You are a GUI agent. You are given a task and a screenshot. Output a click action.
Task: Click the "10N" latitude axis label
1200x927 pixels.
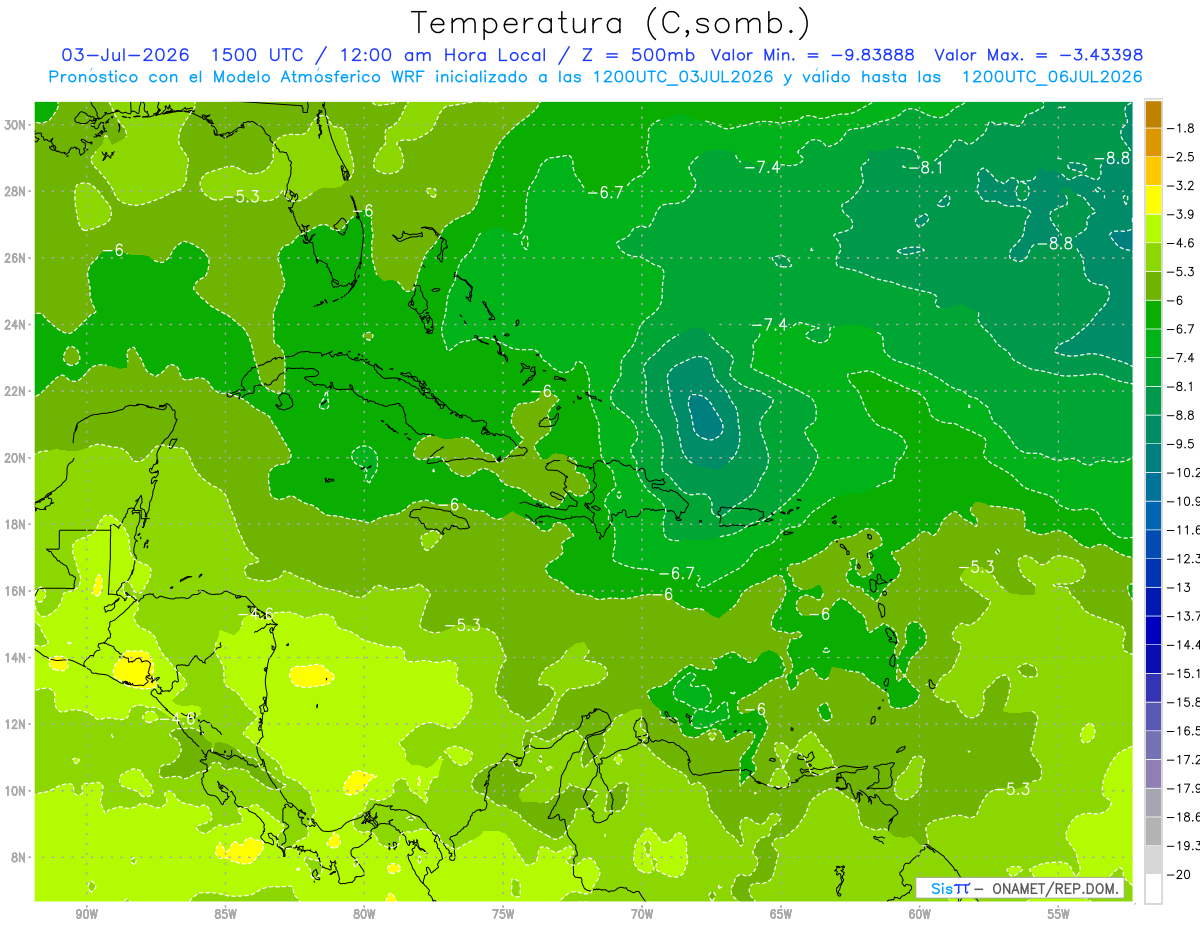pyautogui.click(x=16, y=791)
